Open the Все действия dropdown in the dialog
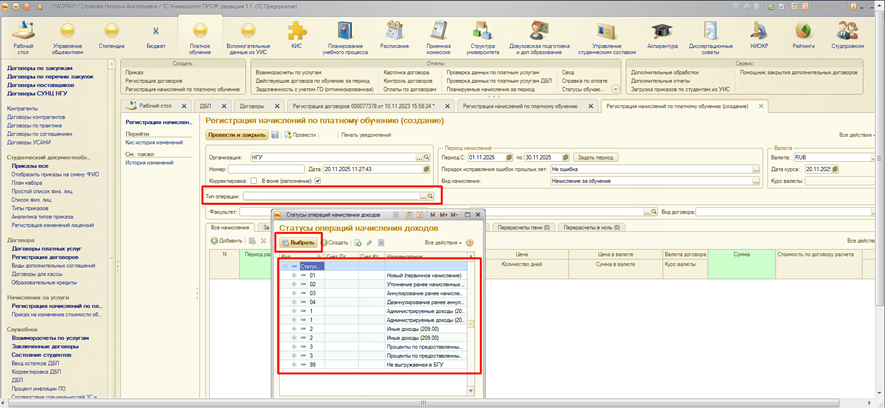Viewport: 885px width, 408px height. point(443,242)
